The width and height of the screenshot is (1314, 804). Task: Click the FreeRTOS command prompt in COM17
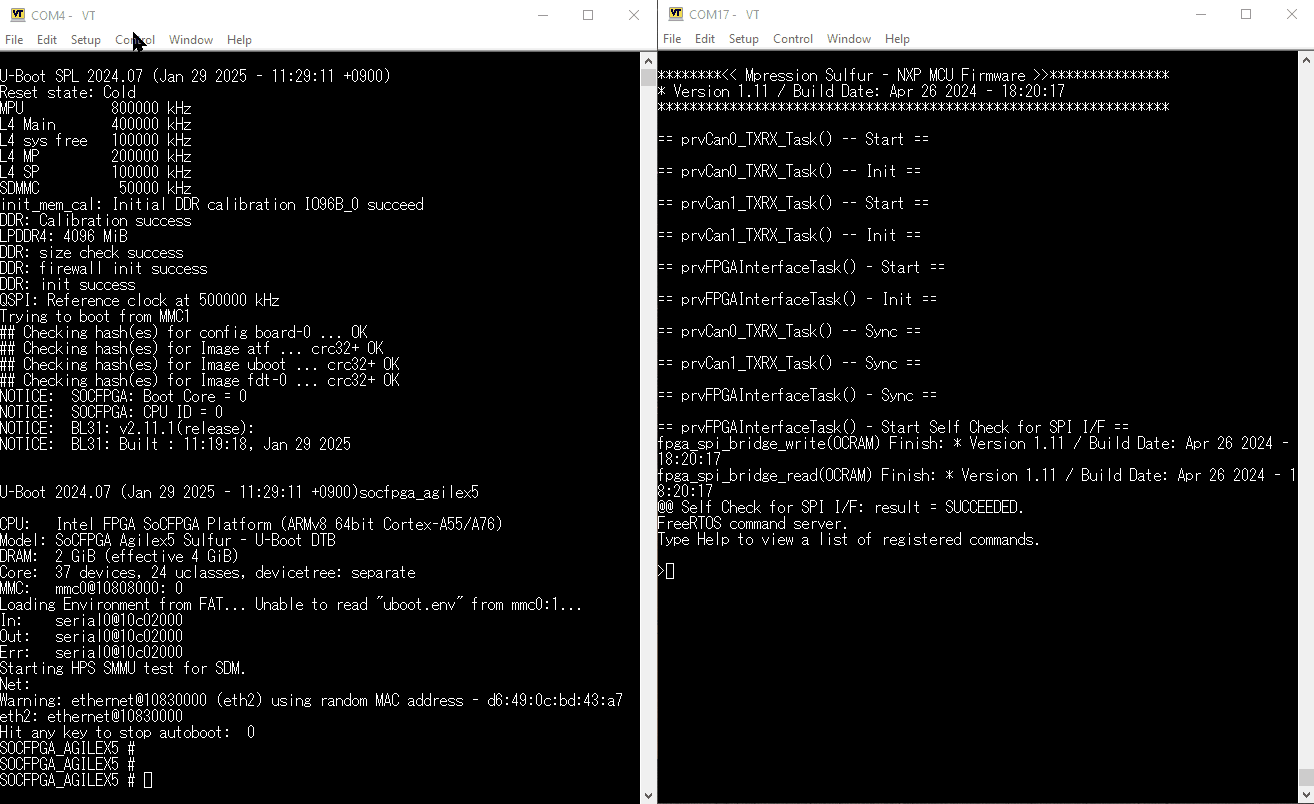664,570
